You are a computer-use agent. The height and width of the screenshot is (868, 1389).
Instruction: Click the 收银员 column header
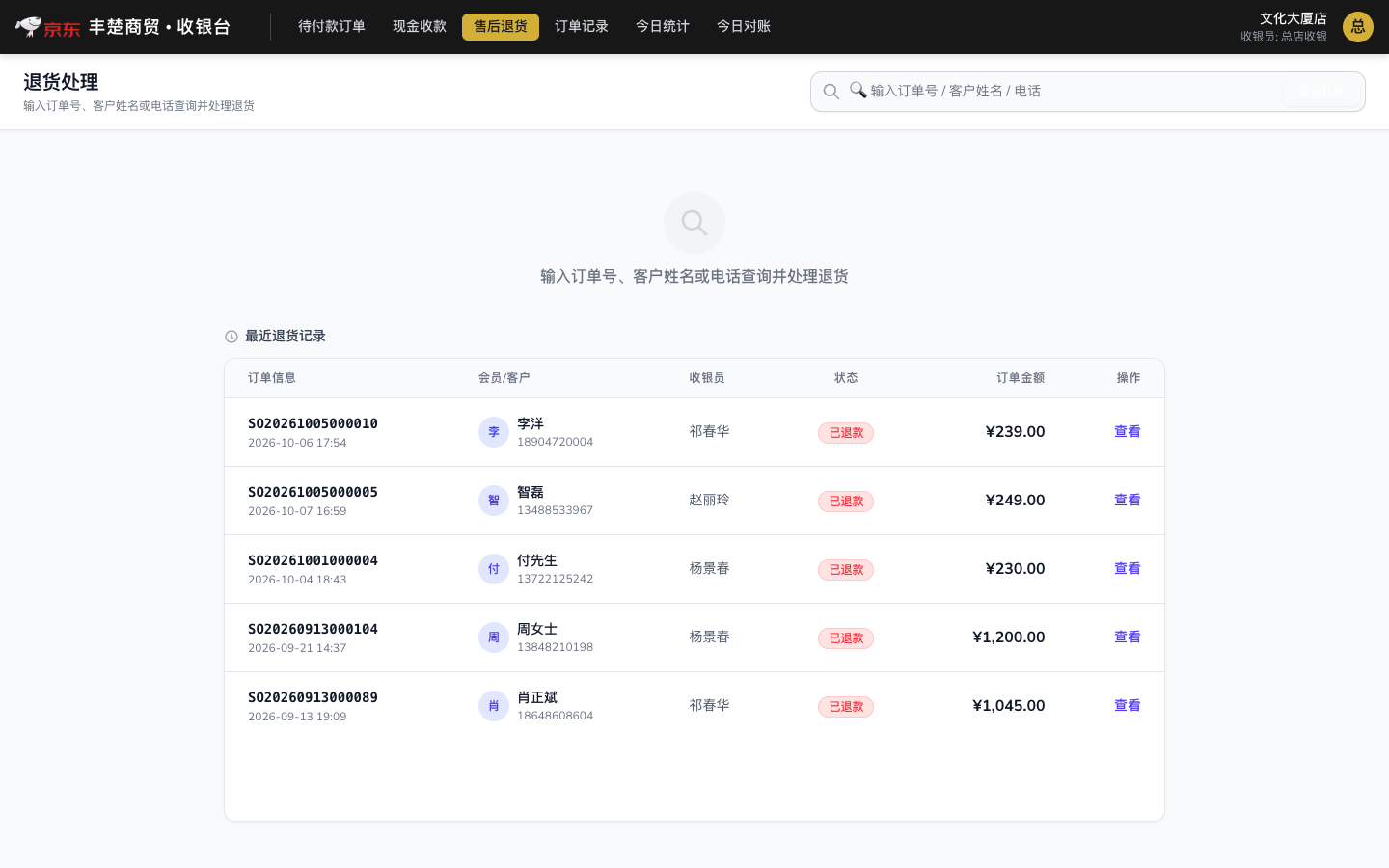(x=707, y=378)
